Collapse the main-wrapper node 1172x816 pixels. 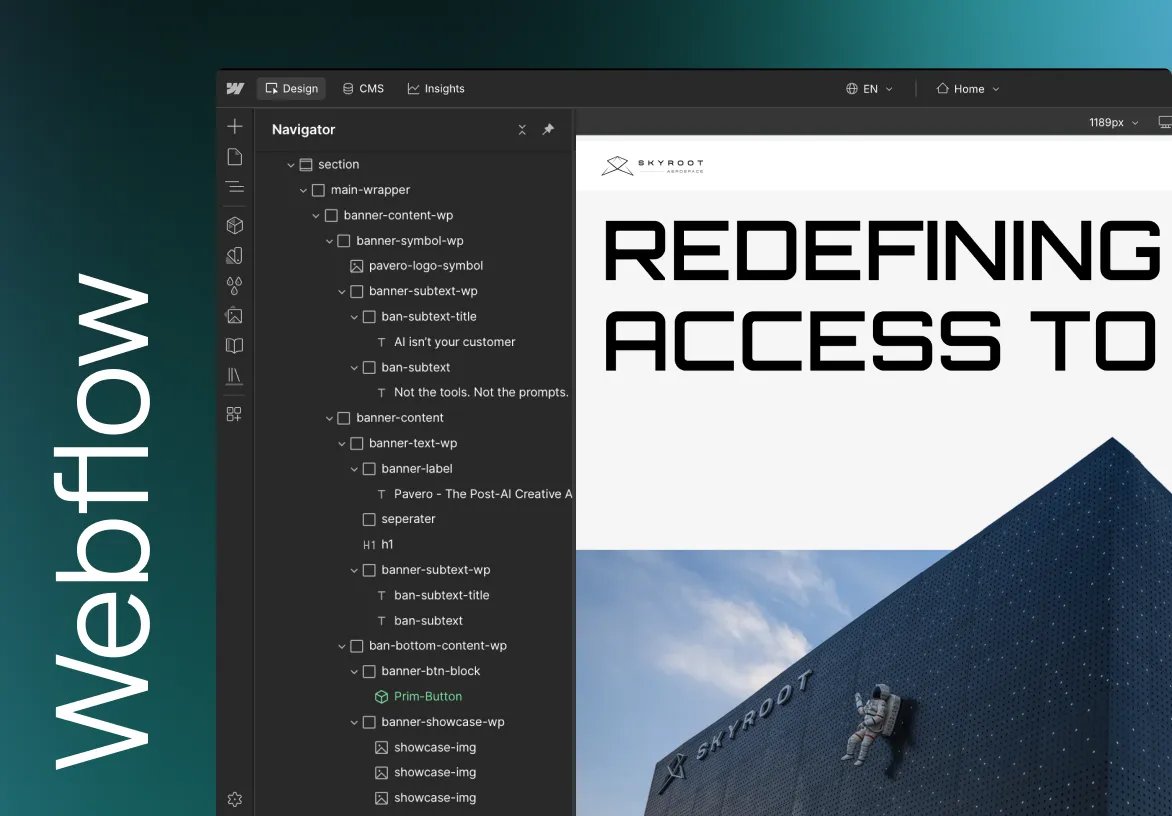pyautogui.click(x=303, y=191)
